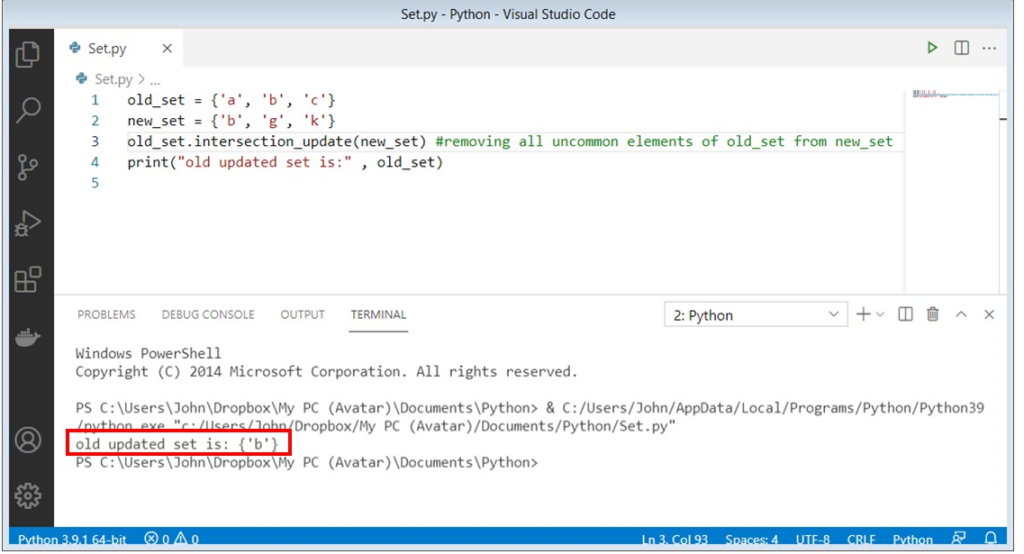Screen dimensions: 1024x554
Task: Select the Set.py editor tab
Action: coord(120,48)
